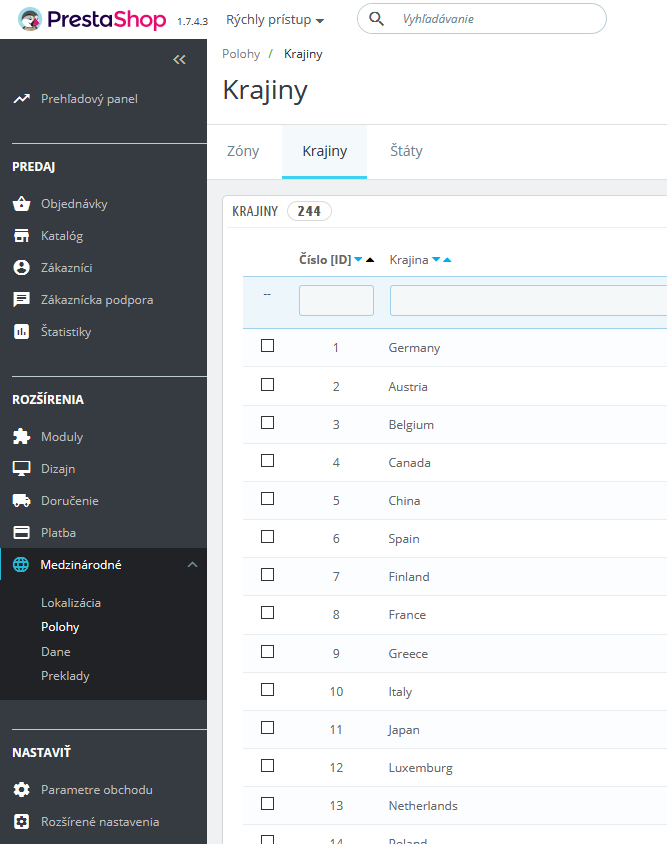667x844 pixels.
Task: Click the magnifier search icon
Action: coord(376,19)
